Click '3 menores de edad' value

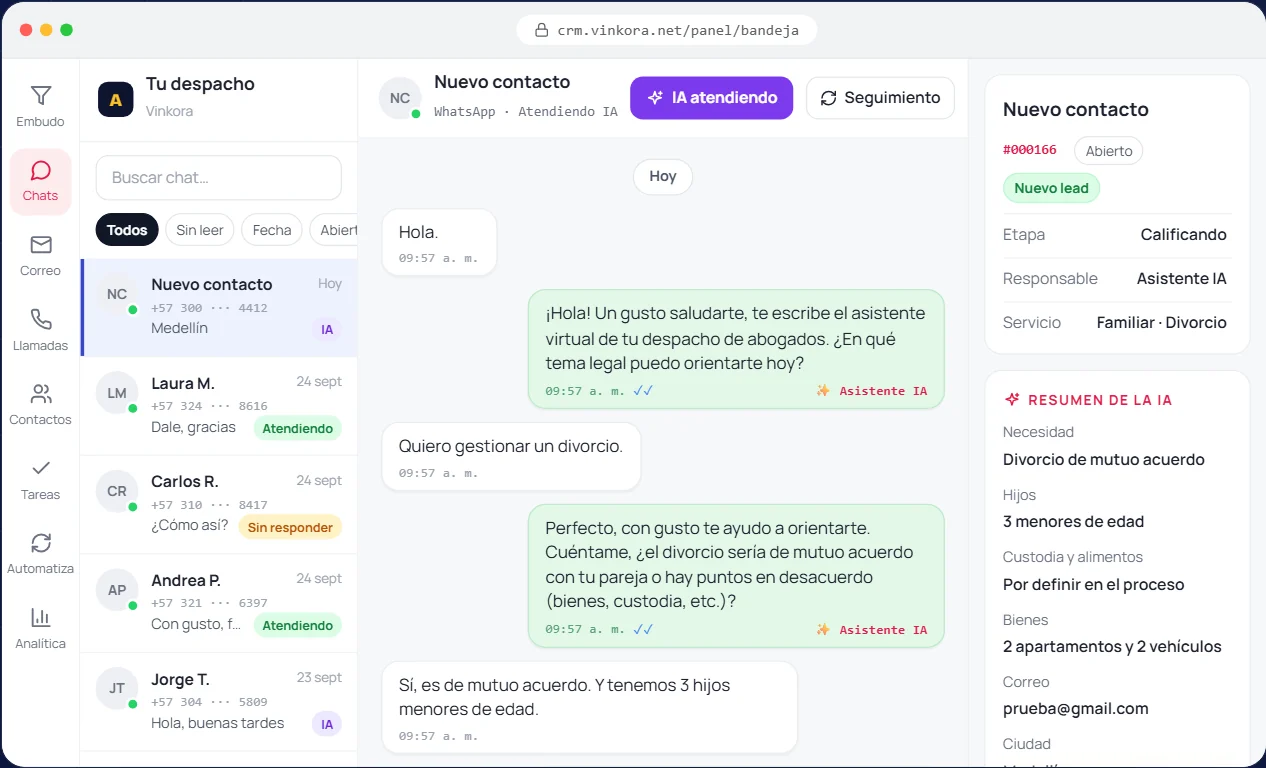[1073, 522]
